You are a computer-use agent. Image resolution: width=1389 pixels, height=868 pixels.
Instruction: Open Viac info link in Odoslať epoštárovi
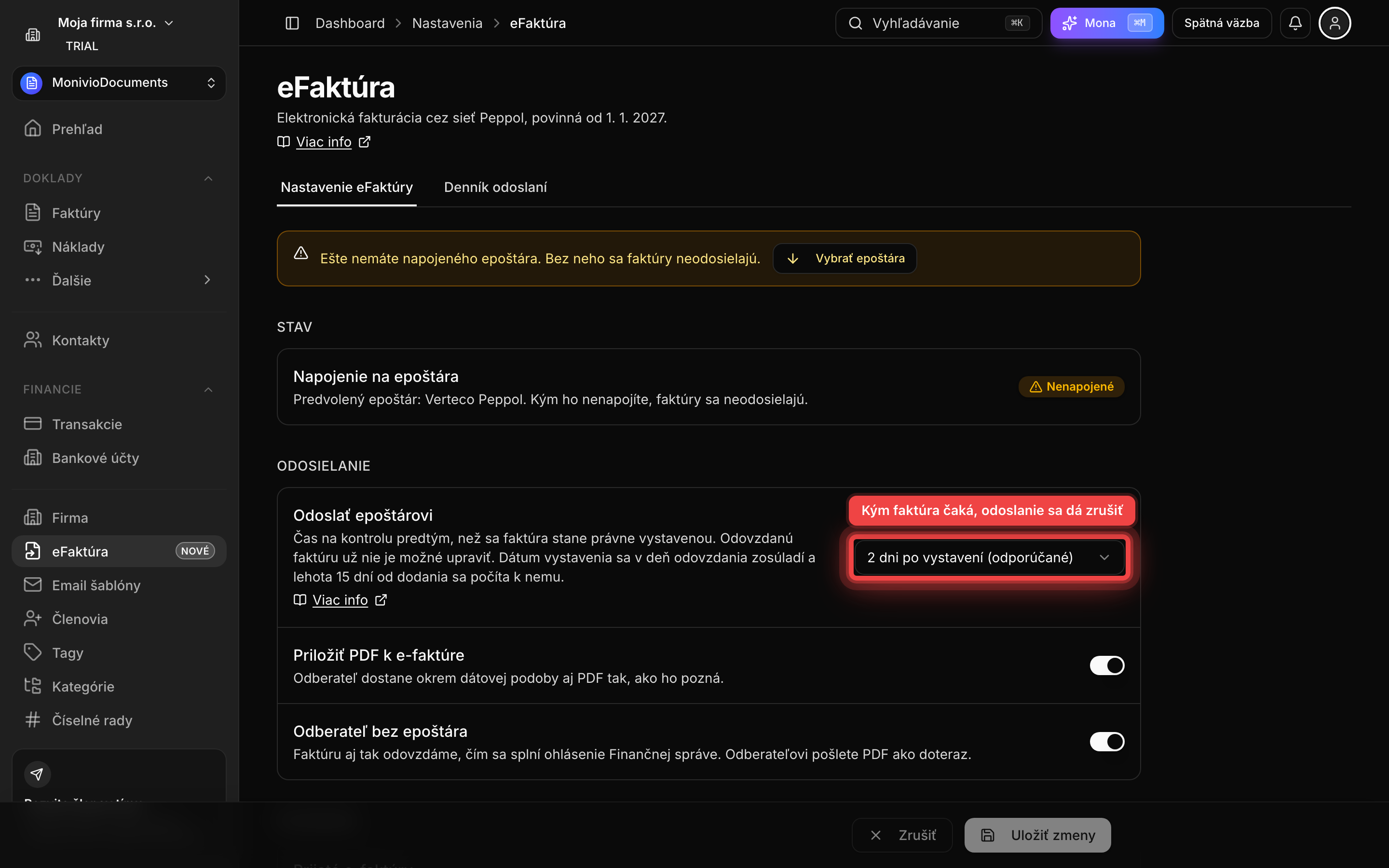[340, 600]
